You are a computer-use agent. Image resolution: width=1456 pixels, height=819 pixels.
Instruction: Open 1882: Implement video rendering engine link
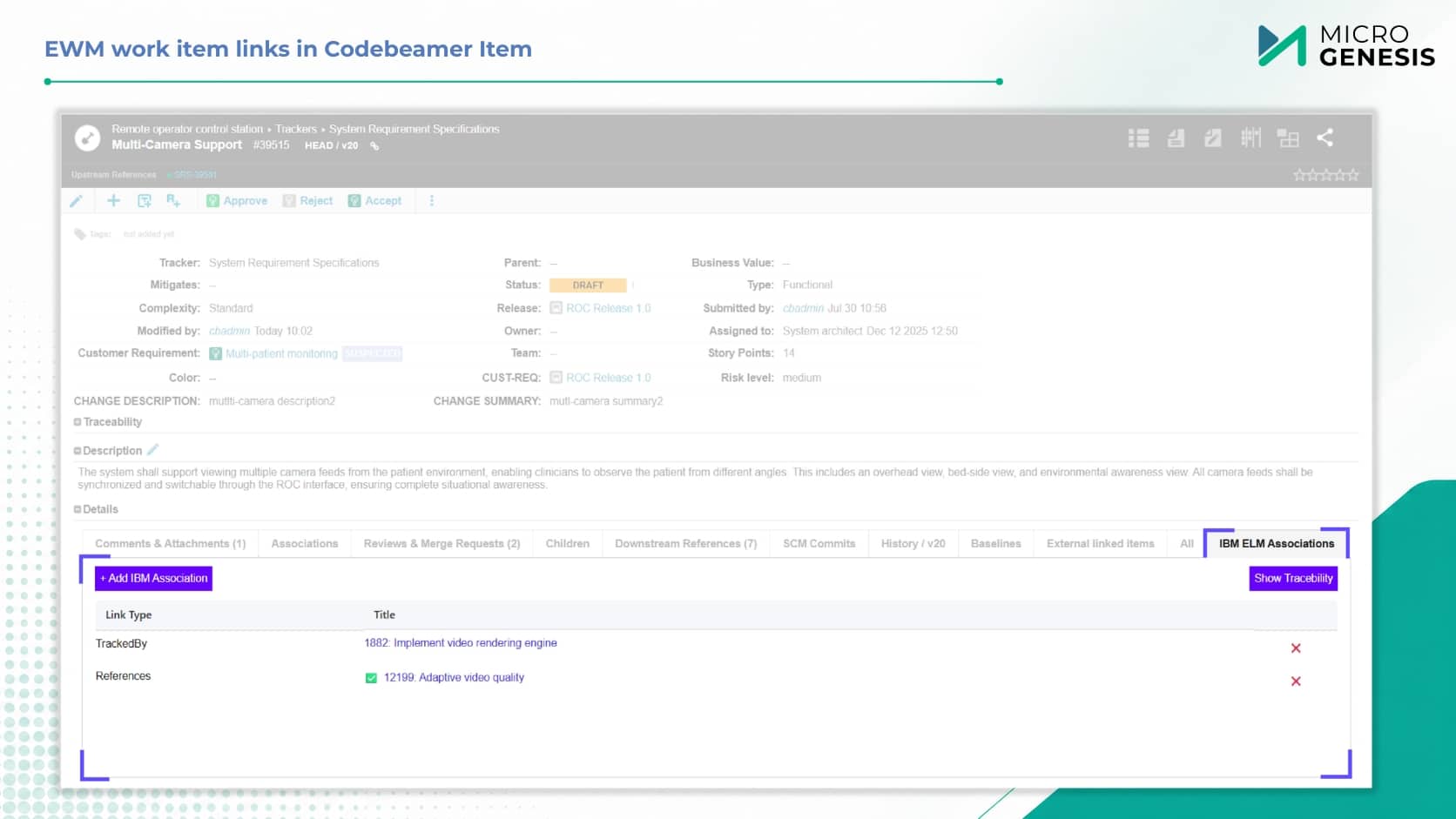(461, 643)
